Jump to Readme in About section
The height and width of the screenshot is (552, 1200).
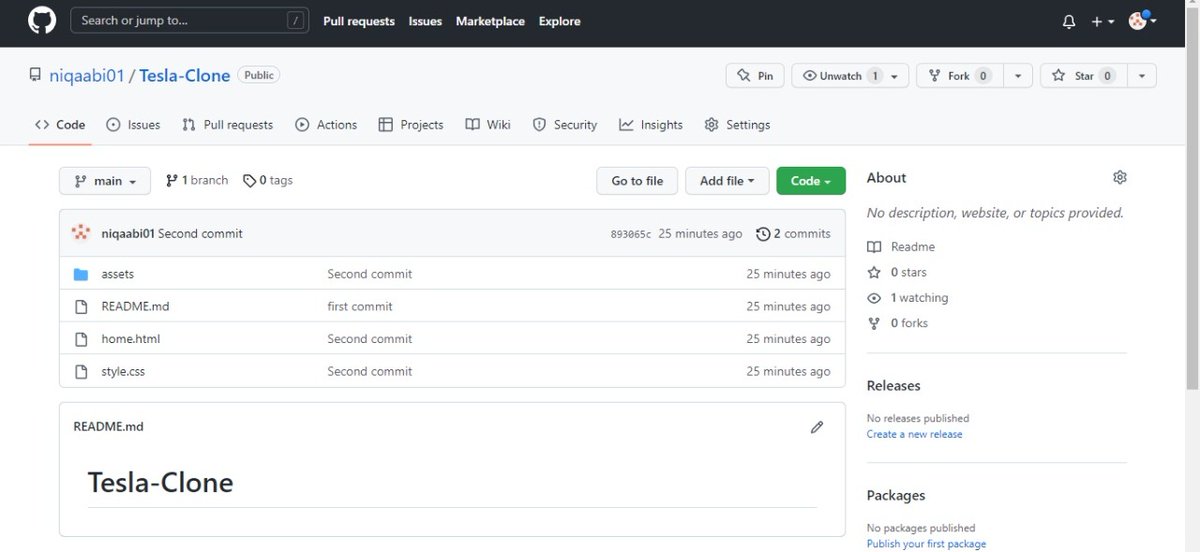click(902, 247)
